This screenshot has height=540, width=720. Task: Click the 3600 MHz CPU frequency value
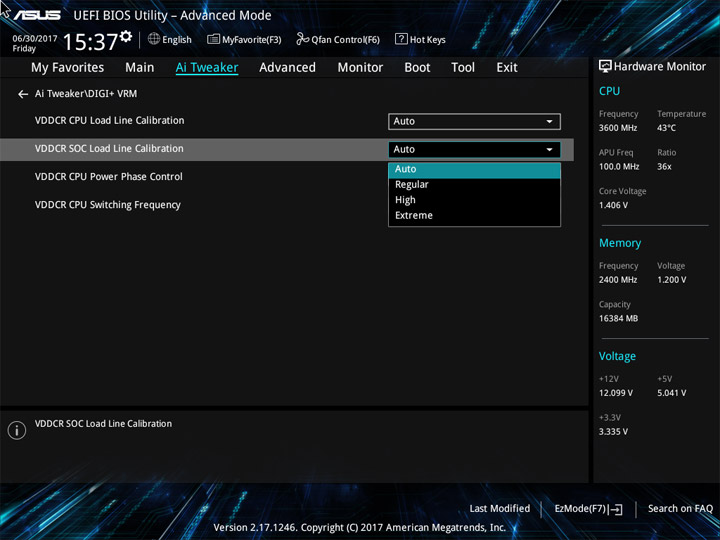click(x=618, y=128)
